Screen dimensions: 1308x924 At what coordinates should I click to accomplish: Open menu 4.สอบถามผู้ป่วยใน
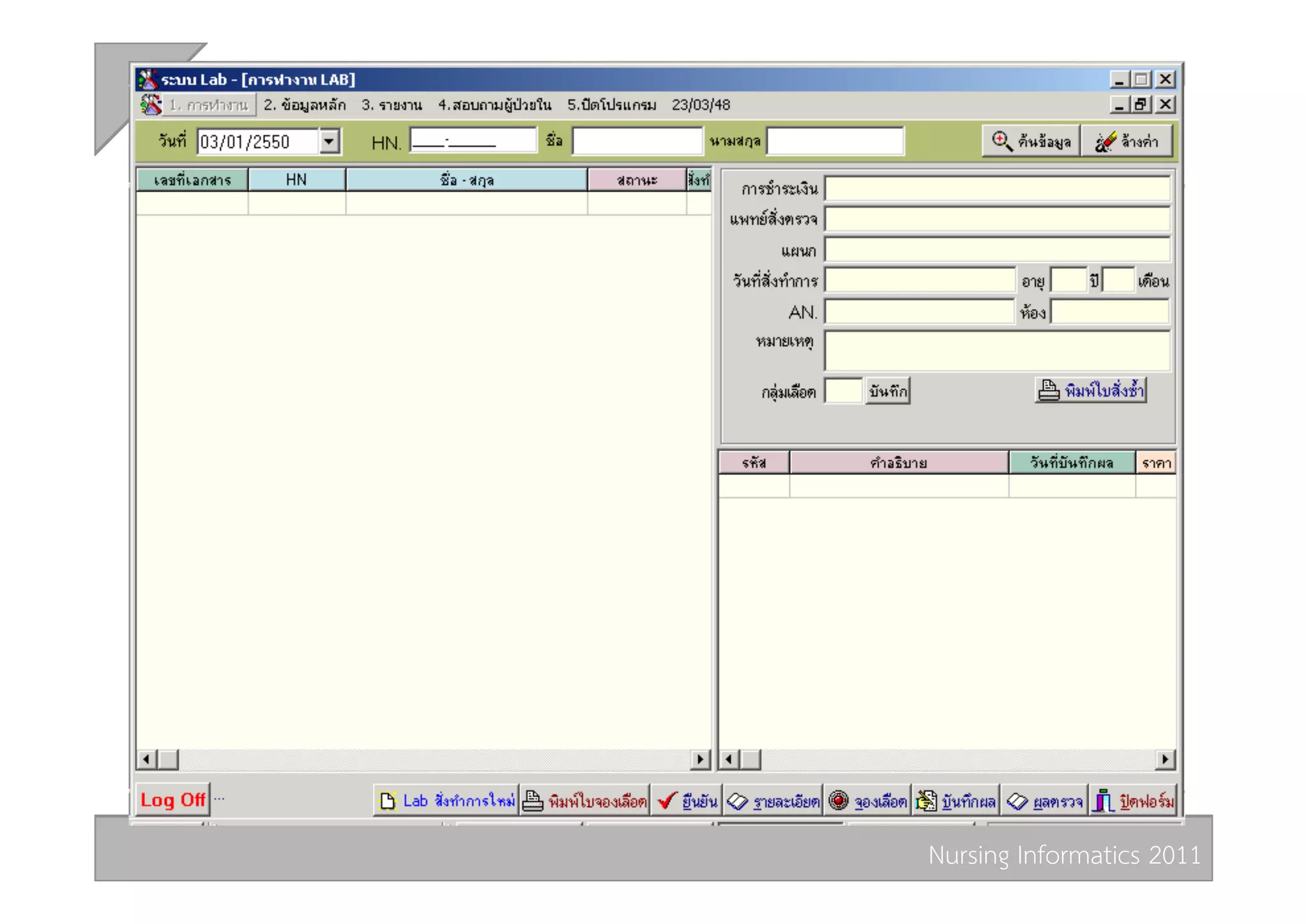494,105
